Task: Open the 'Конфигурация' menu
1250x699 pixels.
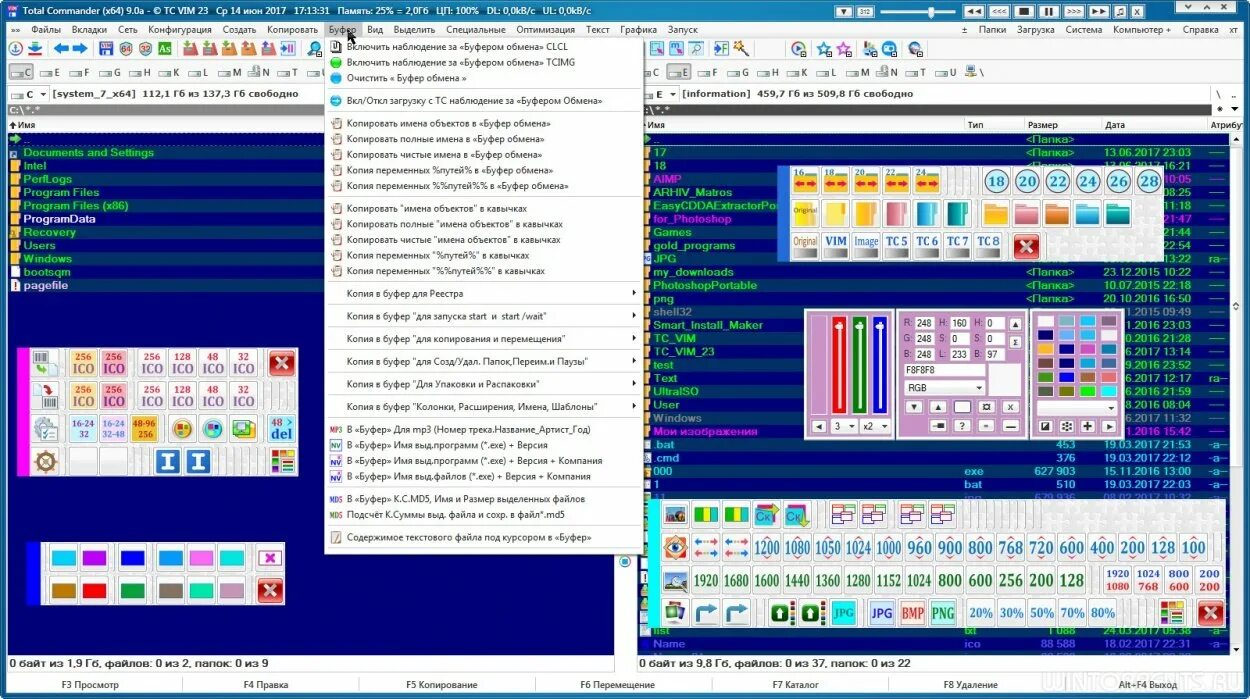Action: 180,30
